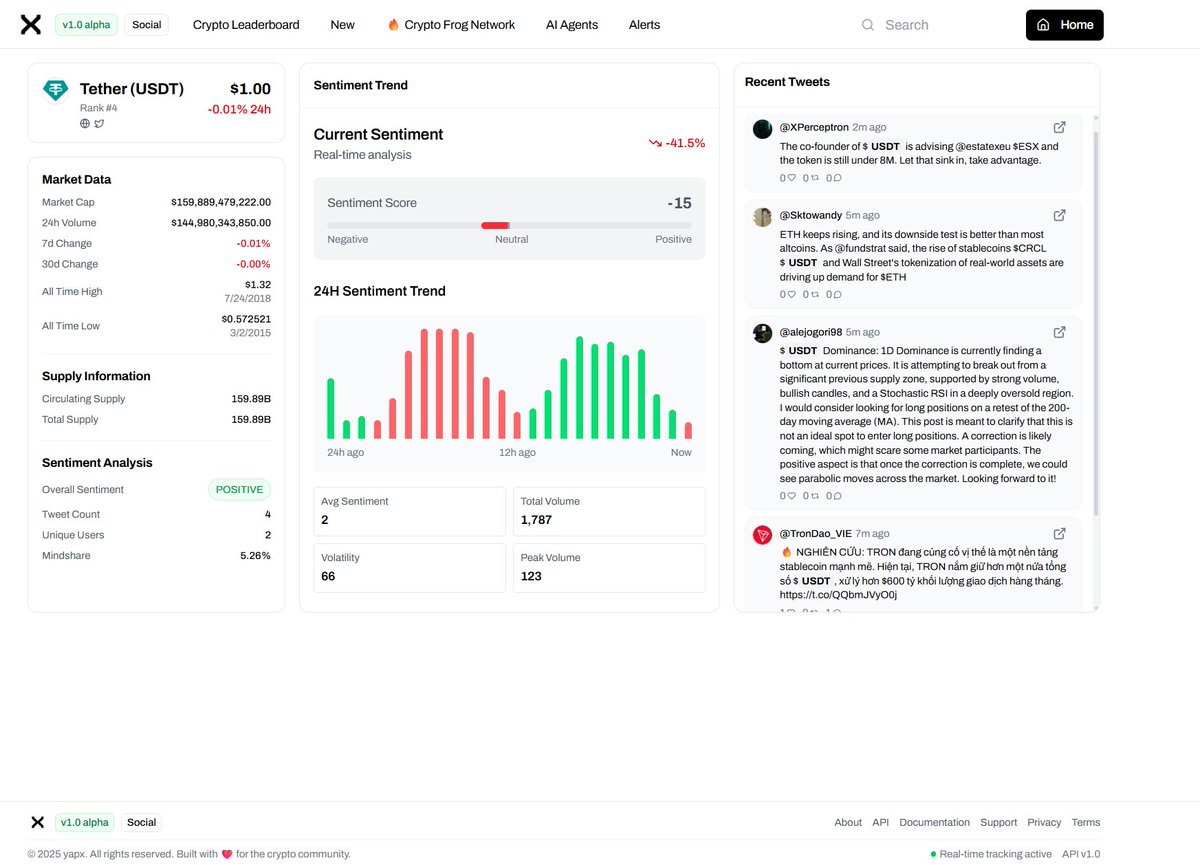Click the reply bubble on @XPerceptron tweet
The height and width of the screenshot is (865, 1200).
point(837,178)
